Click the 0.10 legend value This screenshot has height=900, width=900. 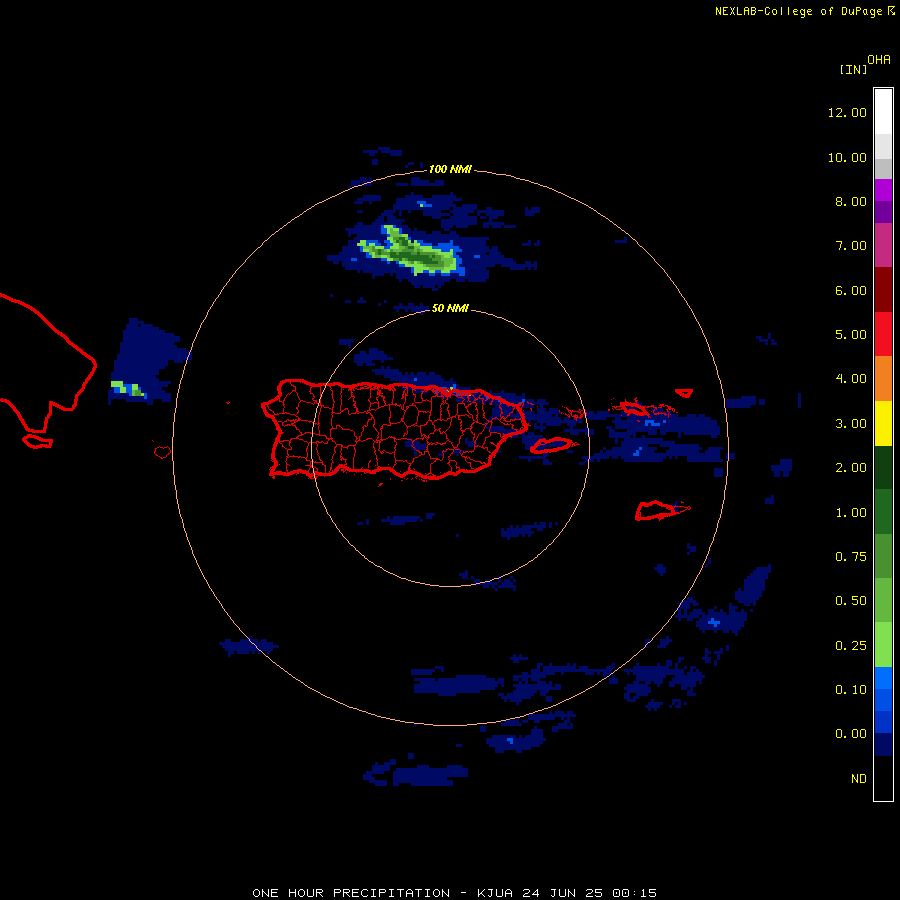tap(851, 690)
